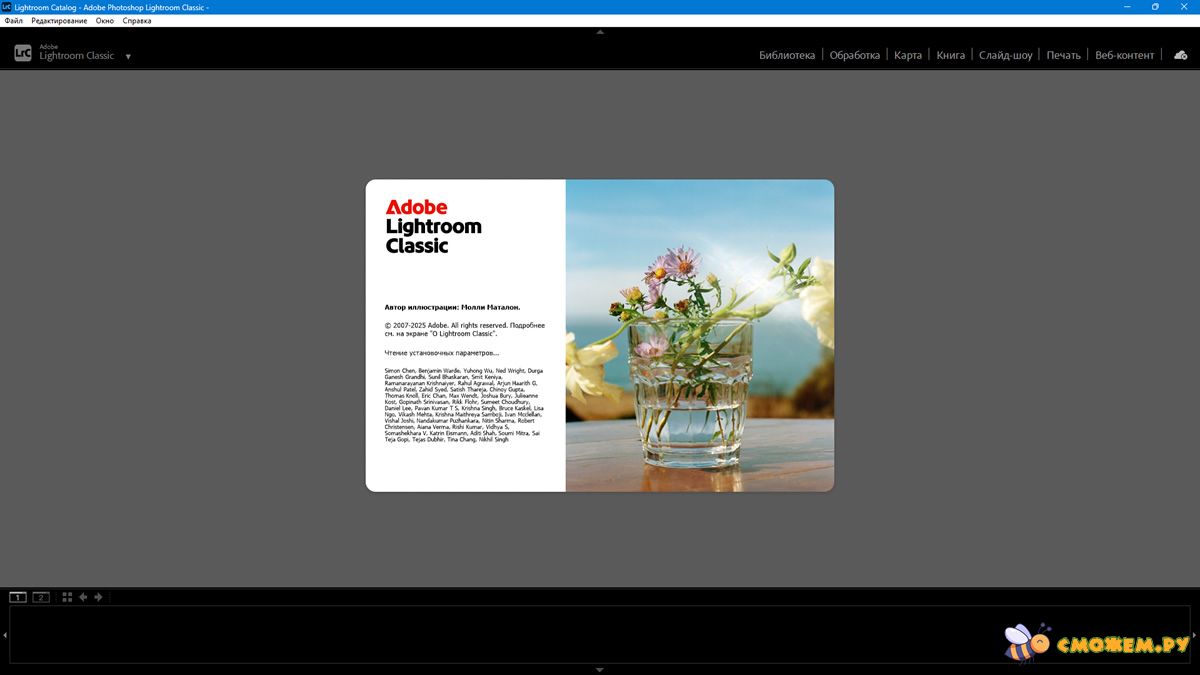Switch to the Обработка module
The width and height of the screenshot is (1200, 675).
[855, 55]
